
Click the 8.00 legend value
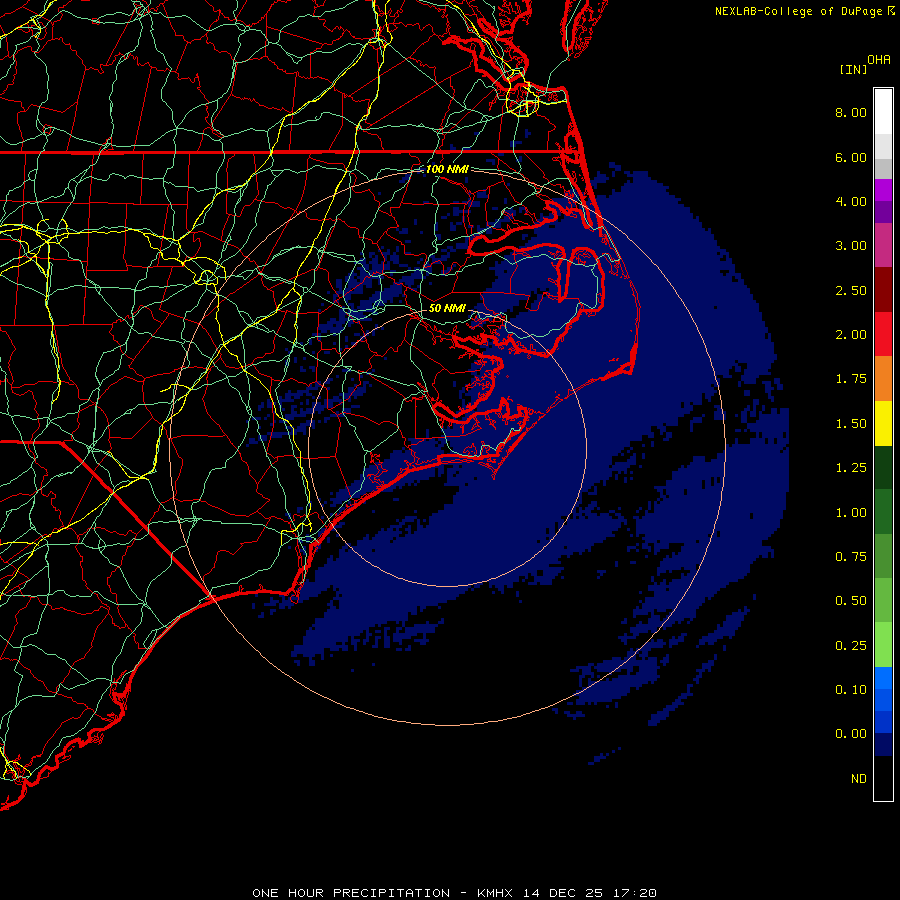851,112
